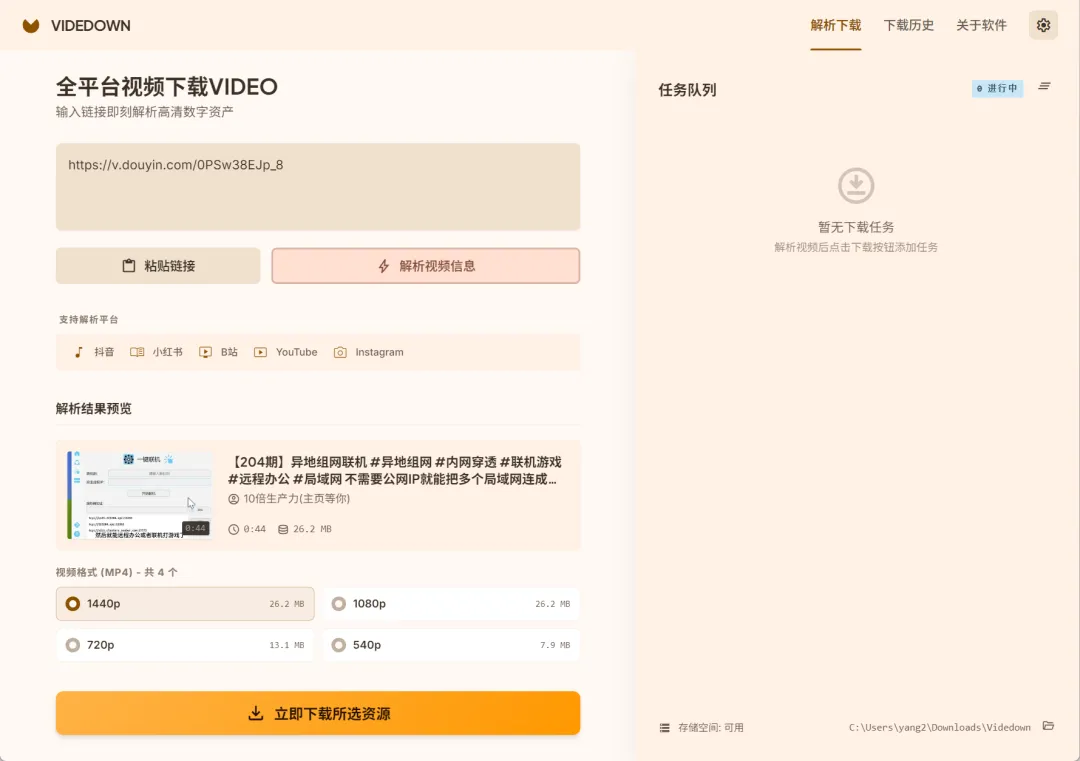This screenshot has height=761, width=1080.
Task: Click the VIDEDOWN logo icon
Action: pos(30,25)
